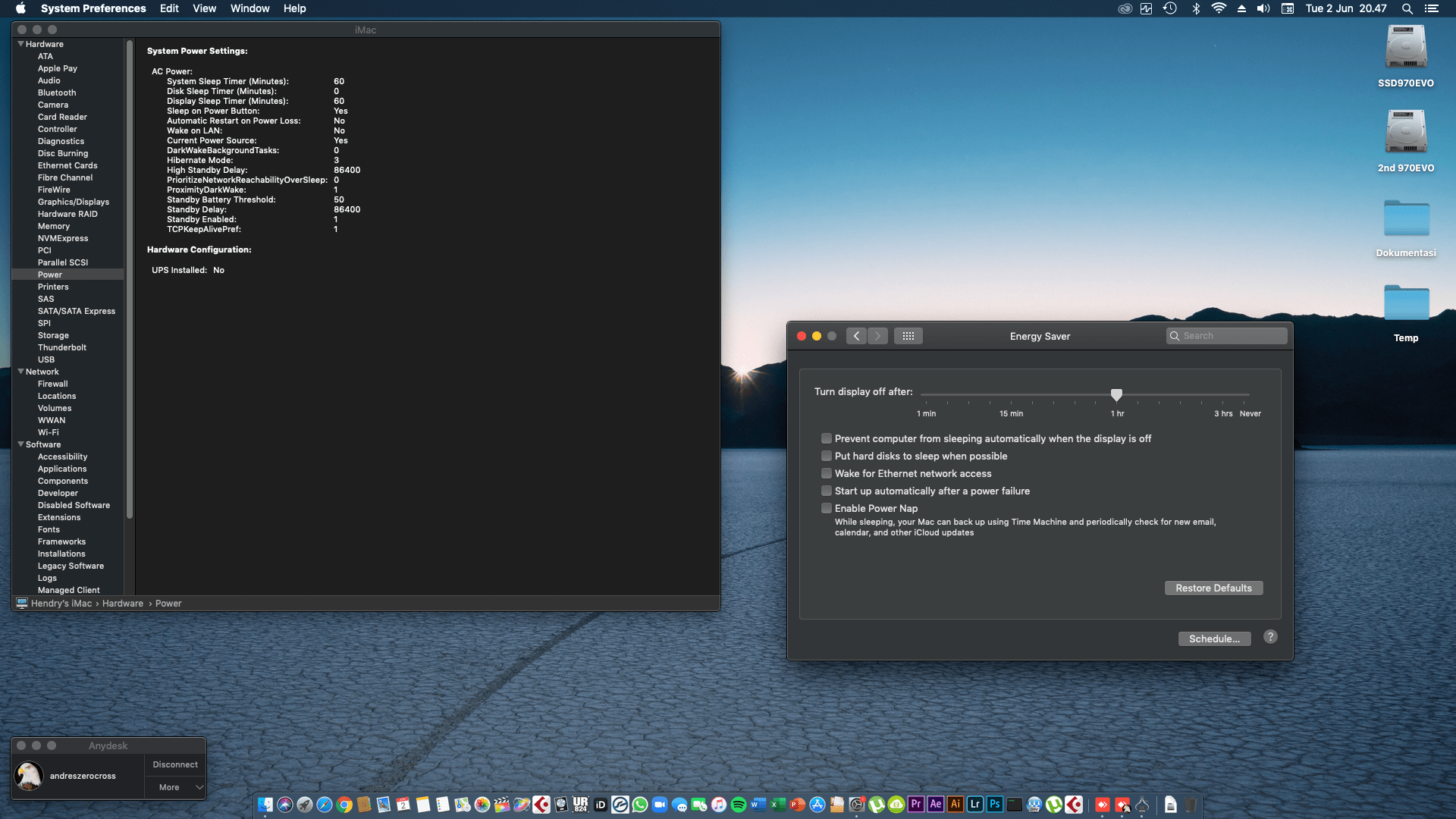
Task: Click the help question mark button
Action: (x=1270, y=637)
